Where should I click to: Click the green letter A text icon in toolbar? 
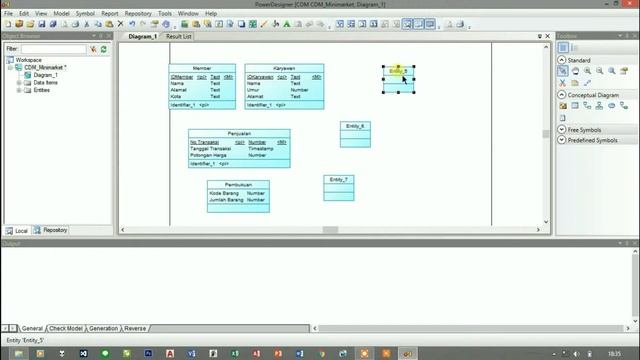[x=287, y=24]
